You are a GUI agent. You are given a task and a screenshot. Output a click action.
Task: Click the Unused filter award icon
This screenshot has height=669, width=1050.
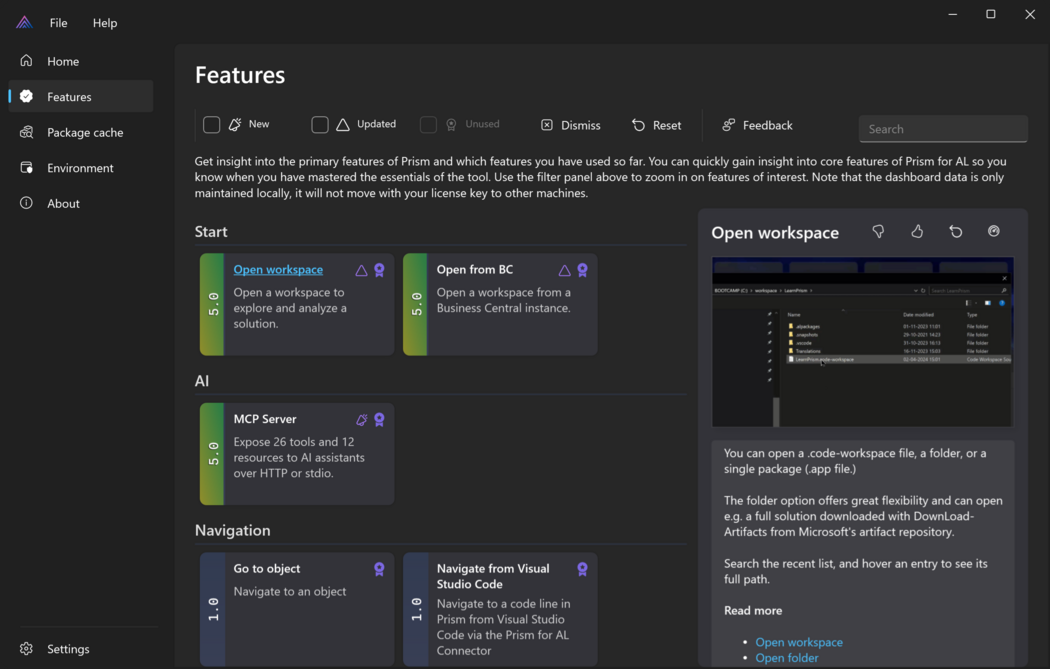(x=451, y=125)
